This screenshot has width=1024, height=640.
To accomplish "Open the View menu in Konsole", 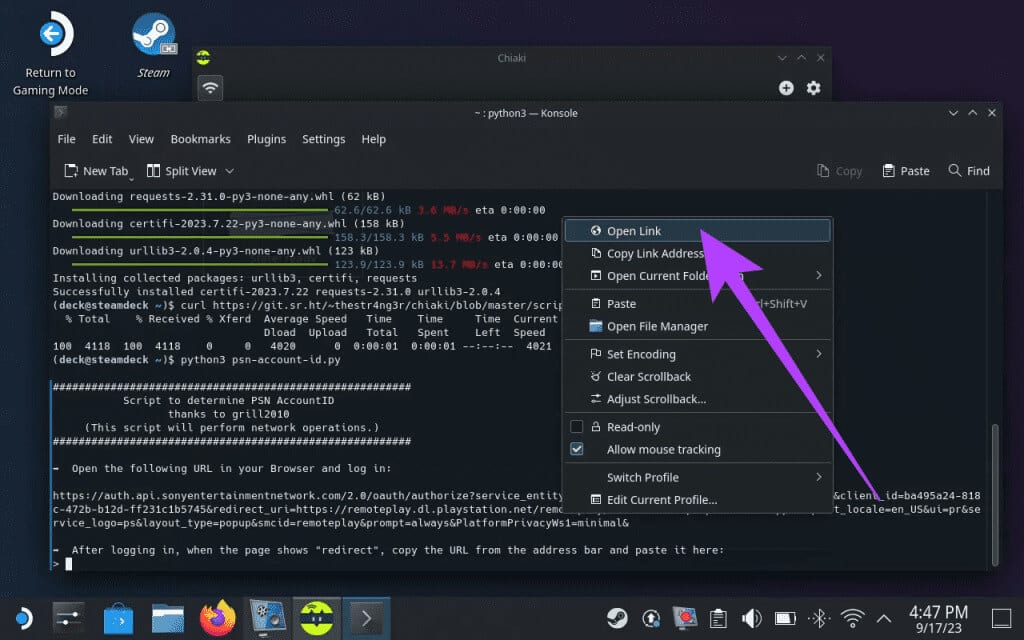I will (x=141, y=139).
